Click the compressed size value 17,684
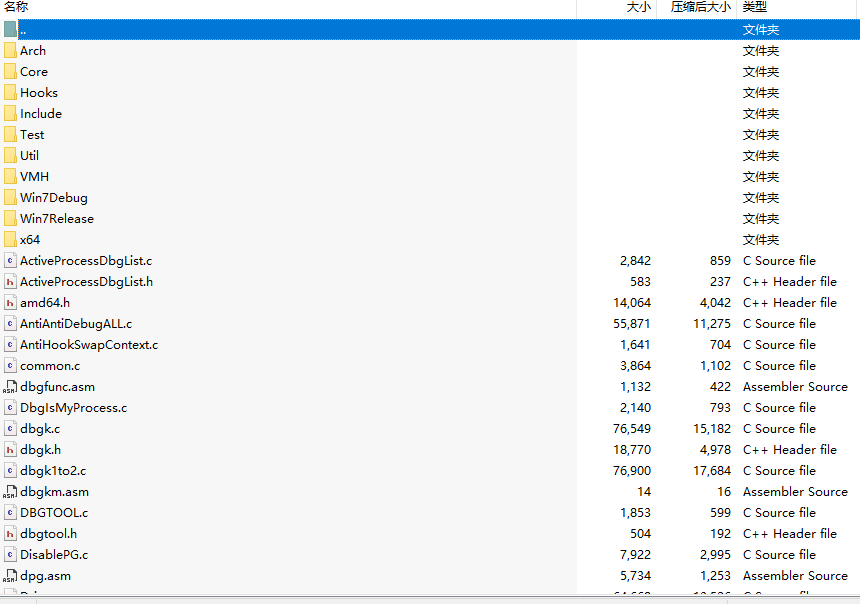Screen dimensions: 860x604 tap(712, 471)
